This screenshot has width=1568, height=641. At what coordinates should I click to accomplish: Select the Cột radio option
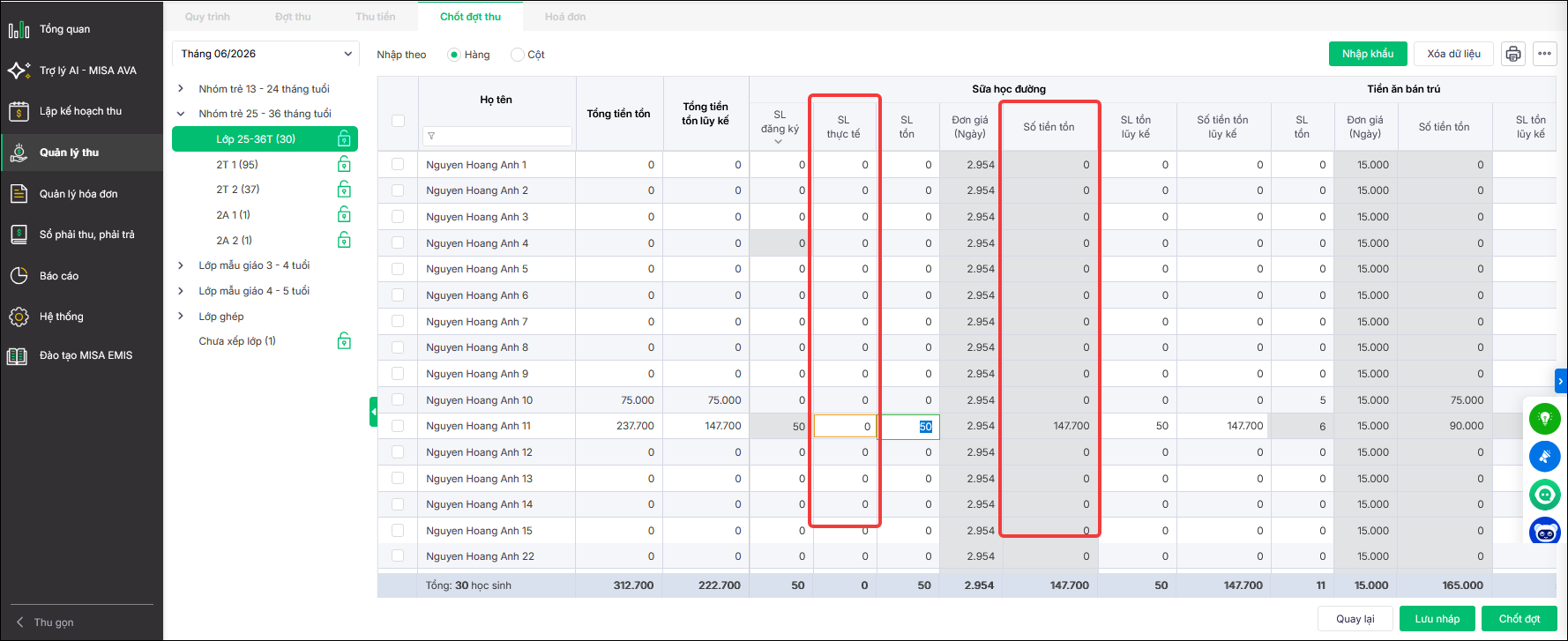(518, 55)
